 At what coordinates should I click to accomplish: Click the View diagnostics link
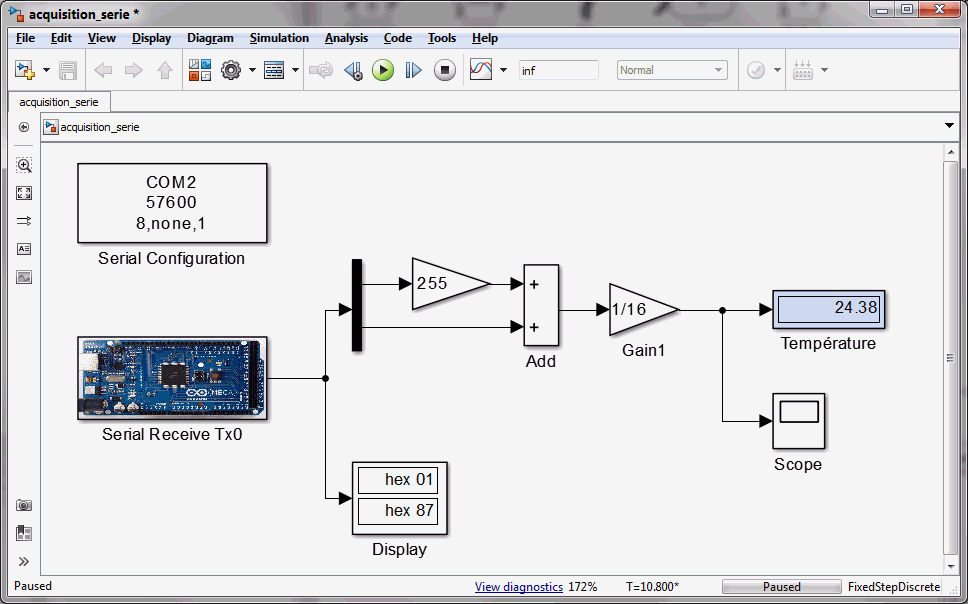click(x=519, y=587)
